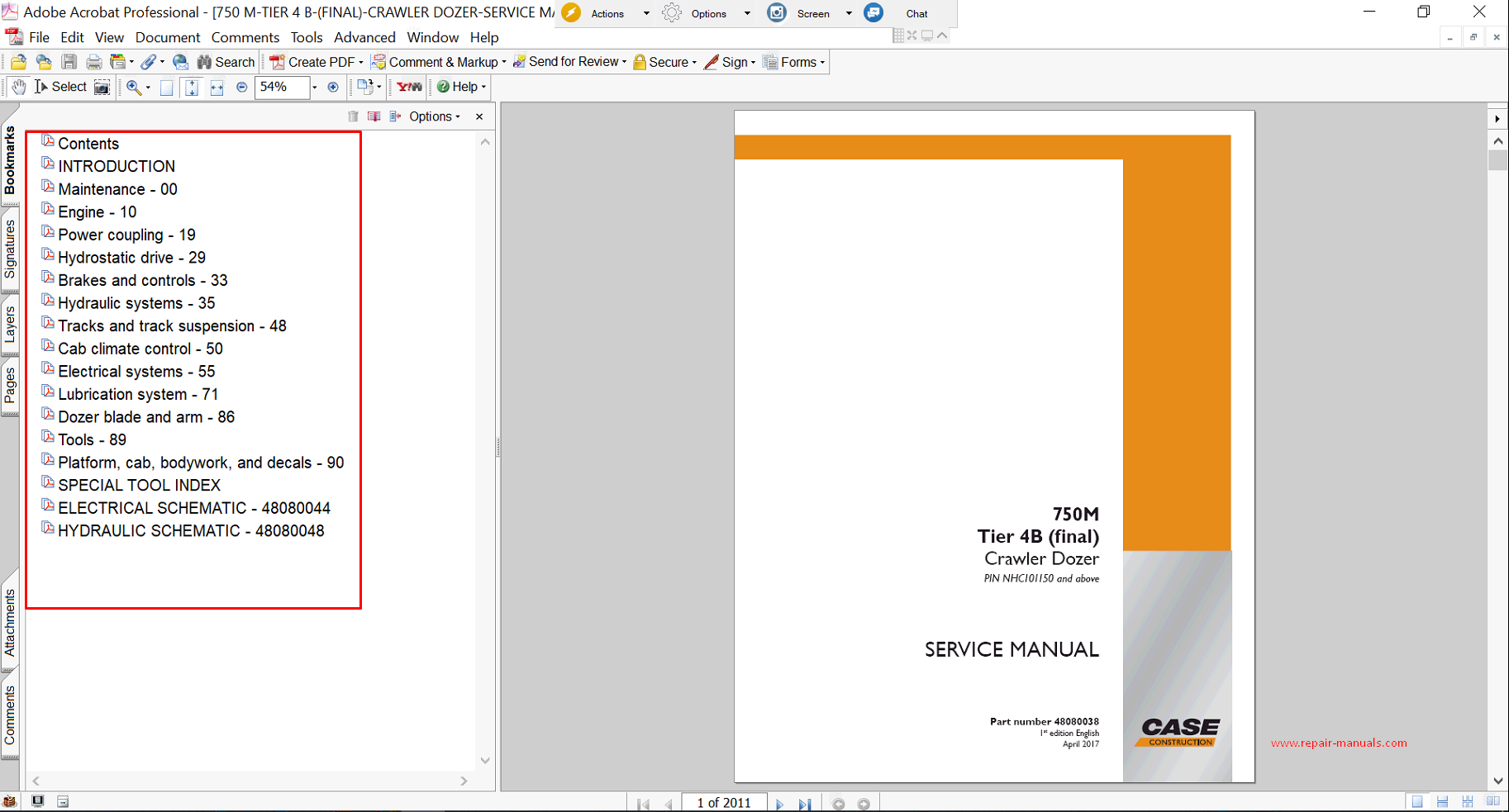Open Dozer blade and arm - 86 bookmark
The image size is (1509, 812).
(146, 417)
